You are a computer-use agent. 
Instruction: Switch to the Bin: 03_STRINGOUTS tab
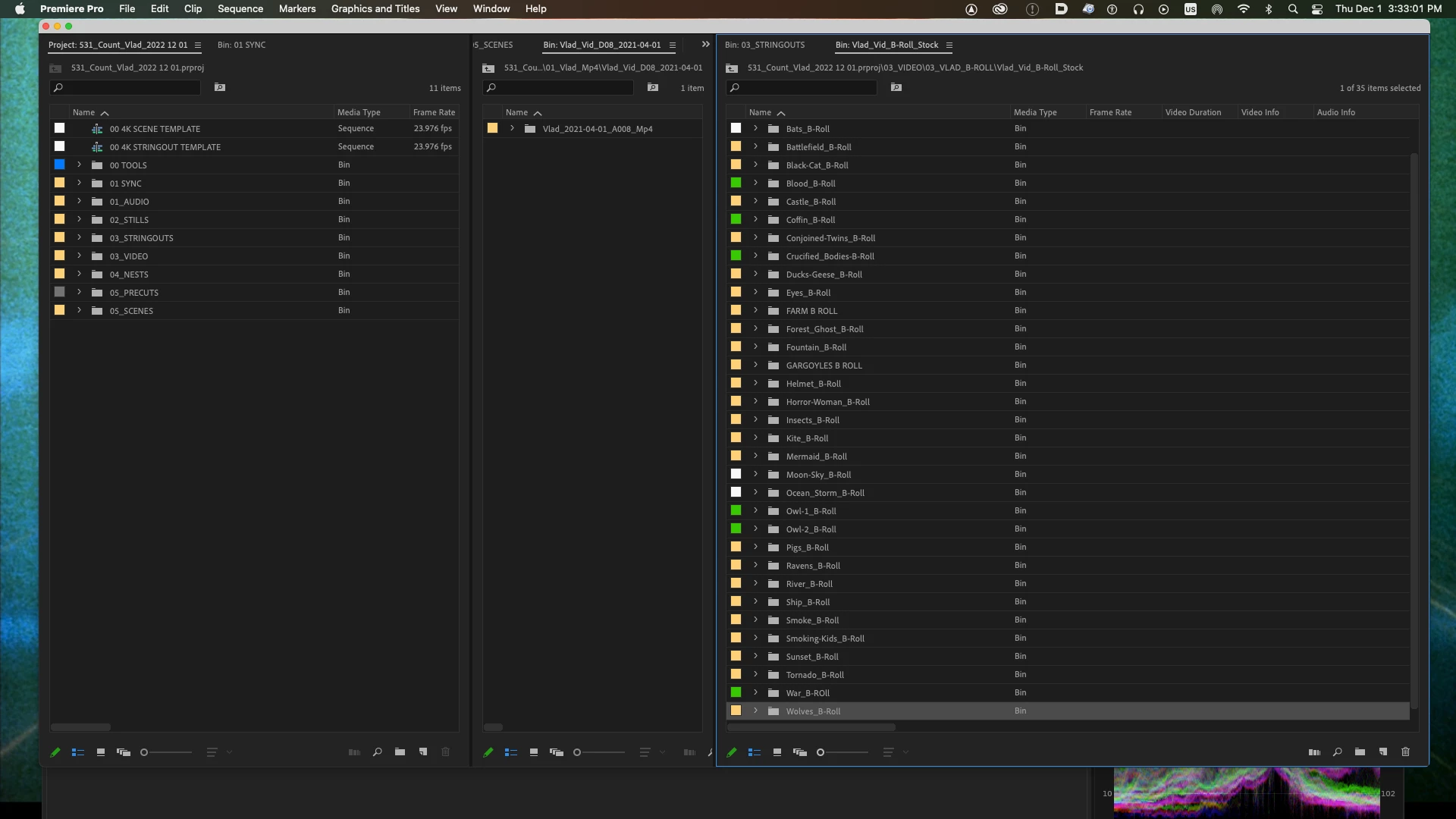click(764, 45)
